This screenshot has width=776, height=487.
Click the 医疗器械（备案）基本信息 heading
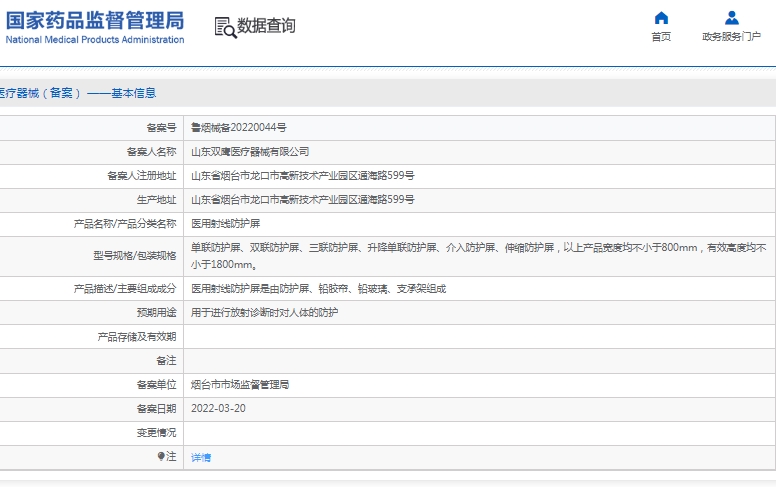coord(78,93)
